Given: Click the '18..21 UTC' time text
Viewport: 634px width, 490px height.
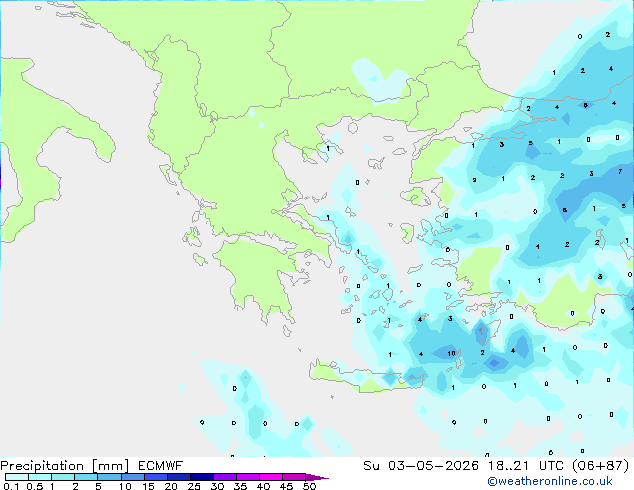Looking at the screenshot, I should (x=526, y=466).
